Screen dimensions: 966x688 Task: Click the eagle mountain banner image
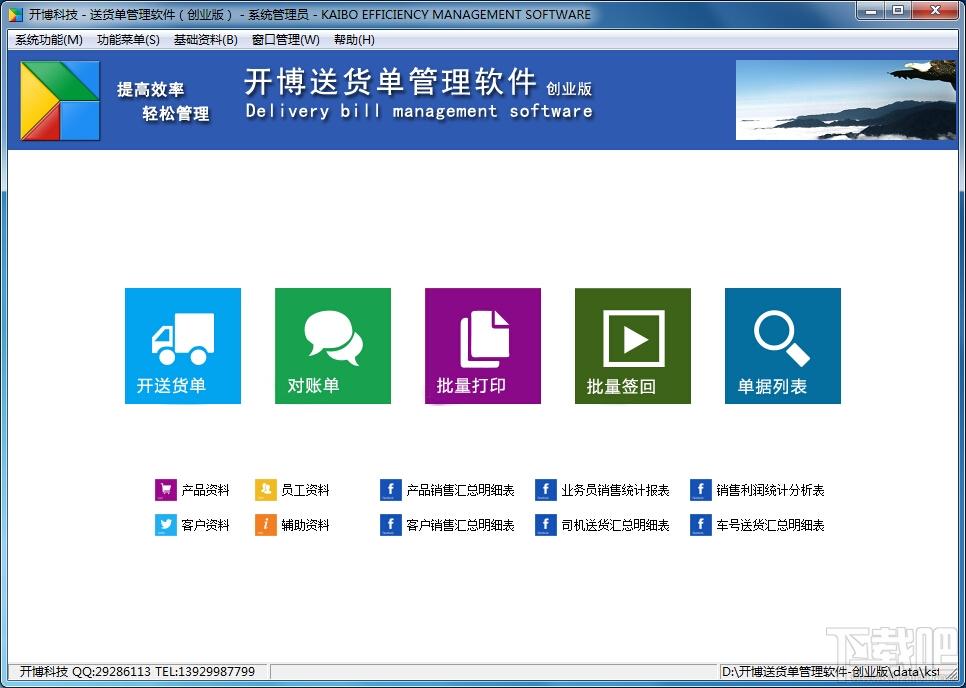click(846, 100)
